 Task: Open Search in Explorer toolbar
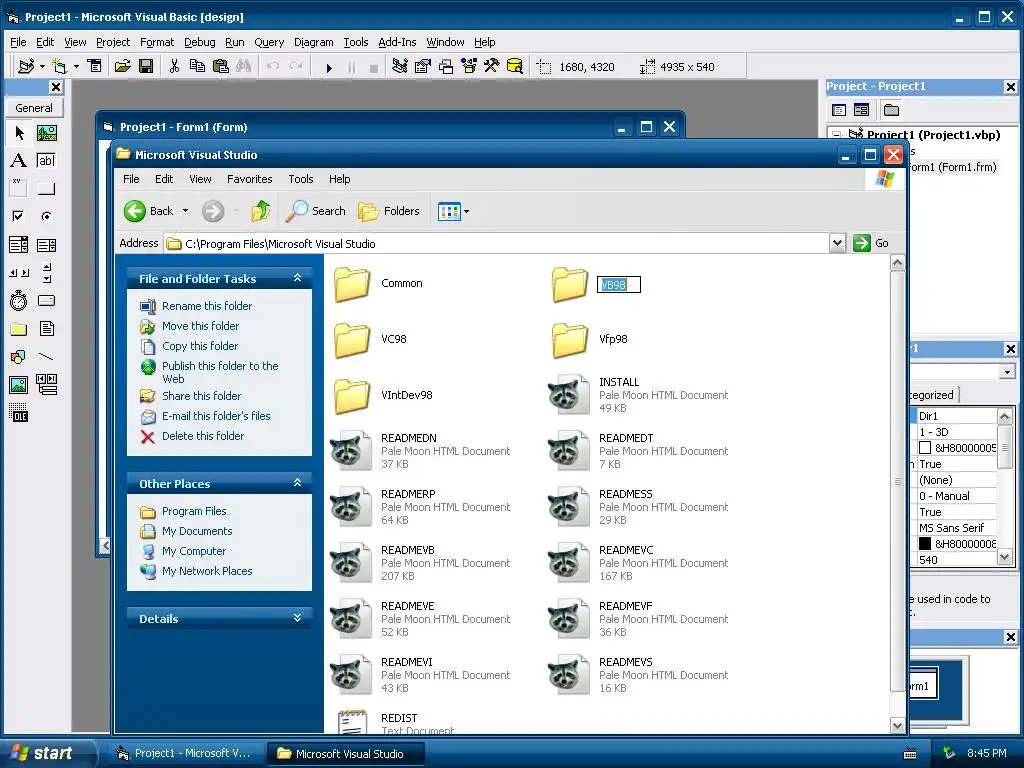tap(315, 211)
